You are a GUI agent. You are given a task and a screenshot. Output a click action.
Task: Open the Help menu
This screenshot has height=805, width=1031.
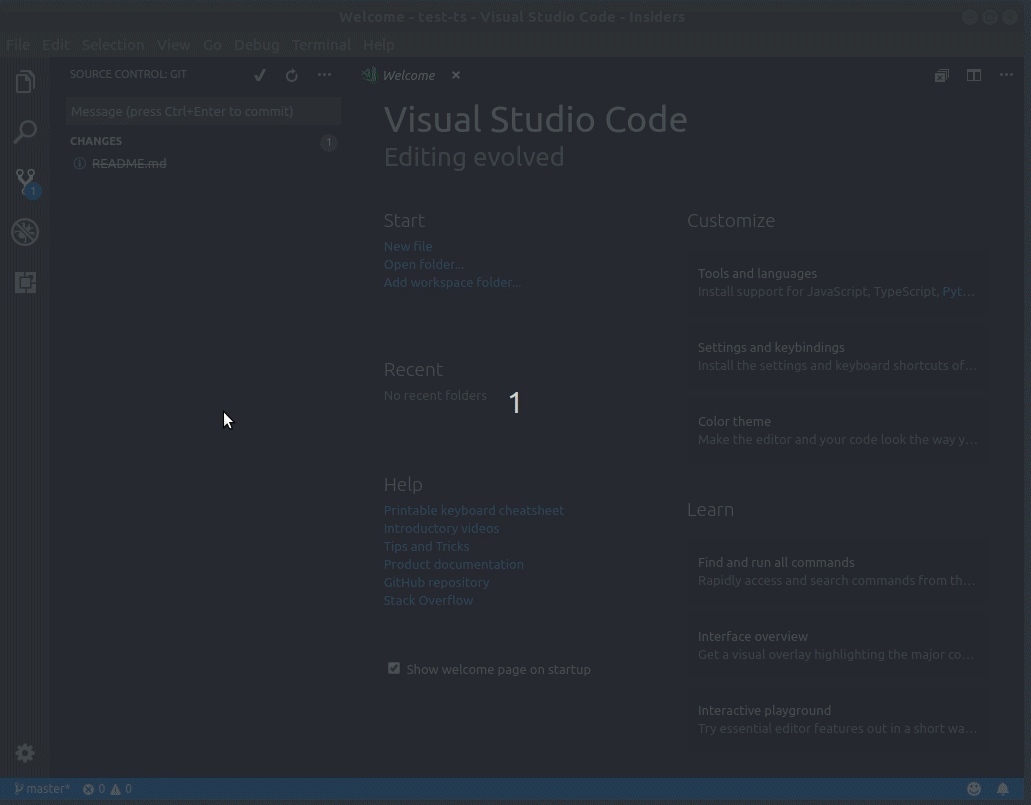click(x=379, y=45)
